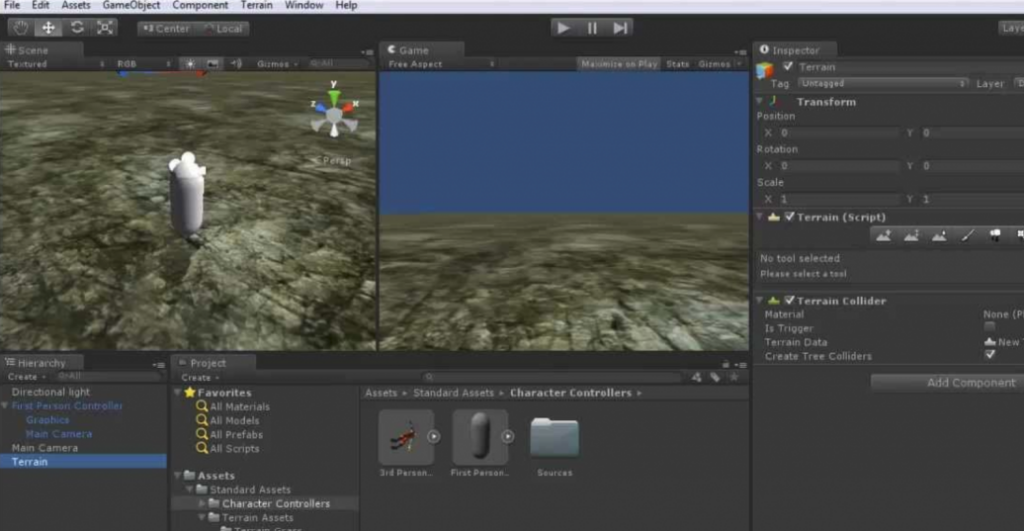The image size is (1024, 531).
Task: Click the Persp label under scene gizmo
Action: click(x=334, y=160)
